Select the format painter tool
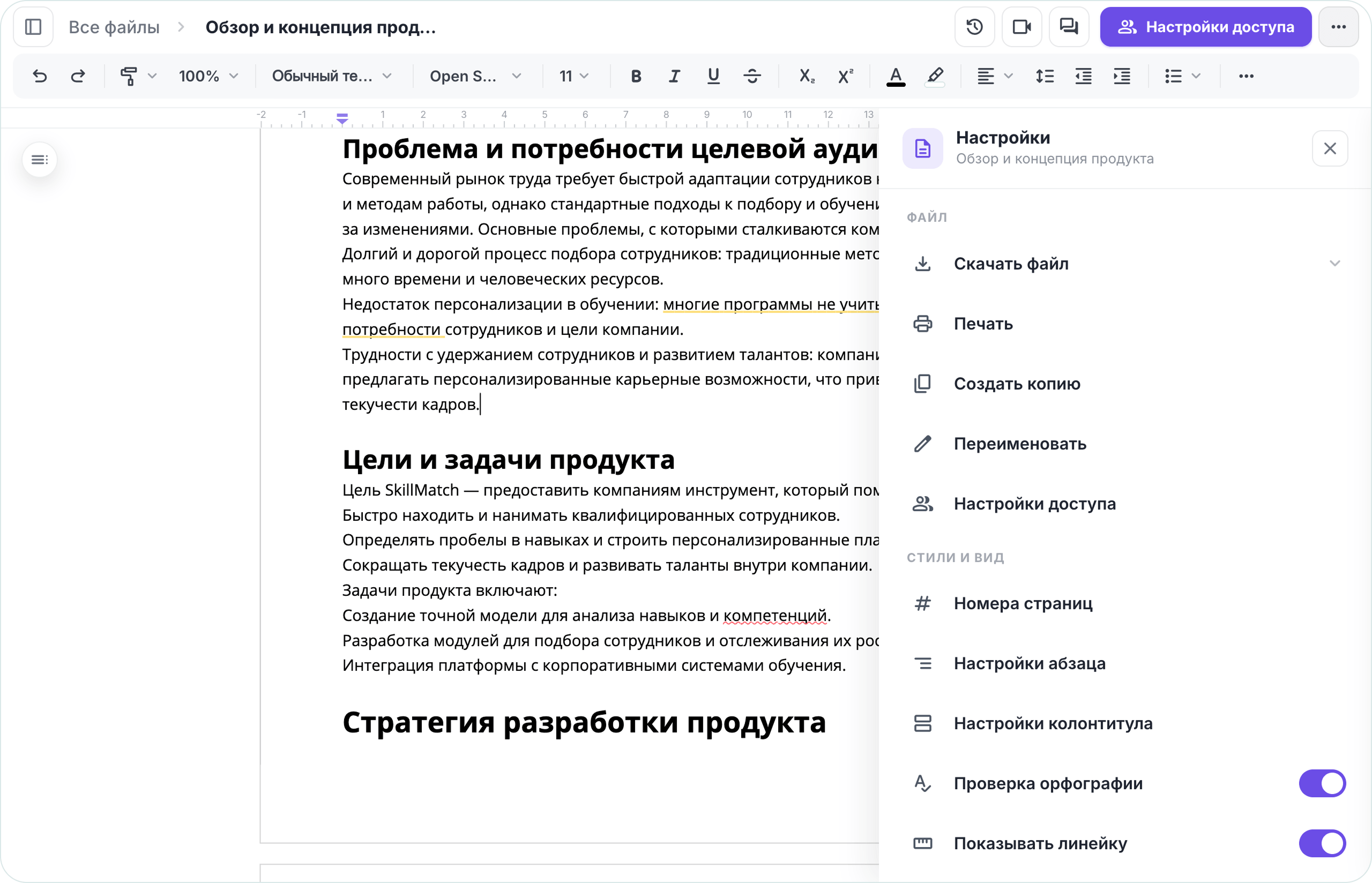This screenshot has height=883, width=1372. click(129, 76)
